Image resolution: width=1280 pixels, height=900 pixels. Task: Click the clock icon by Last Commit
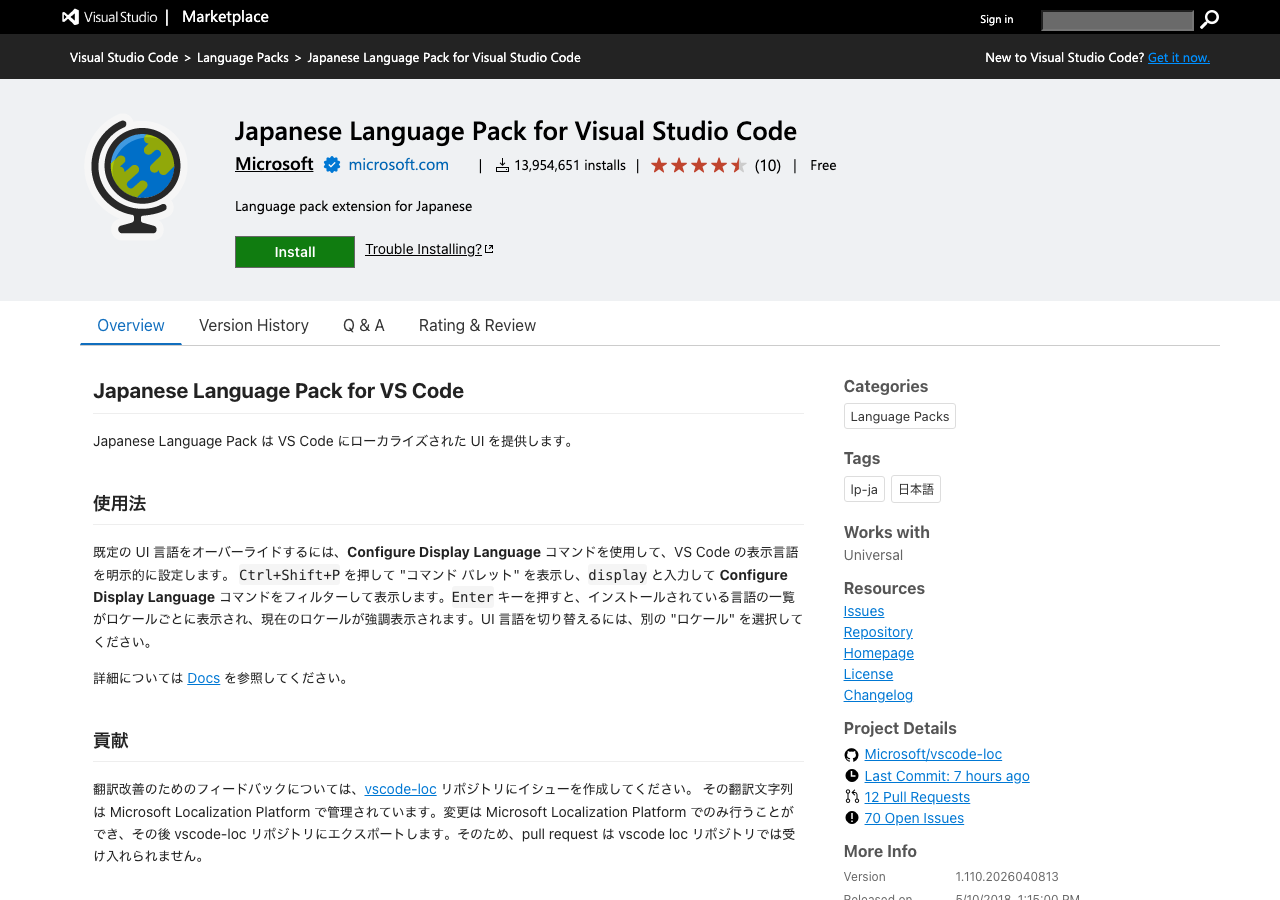(x=851, y=776)
